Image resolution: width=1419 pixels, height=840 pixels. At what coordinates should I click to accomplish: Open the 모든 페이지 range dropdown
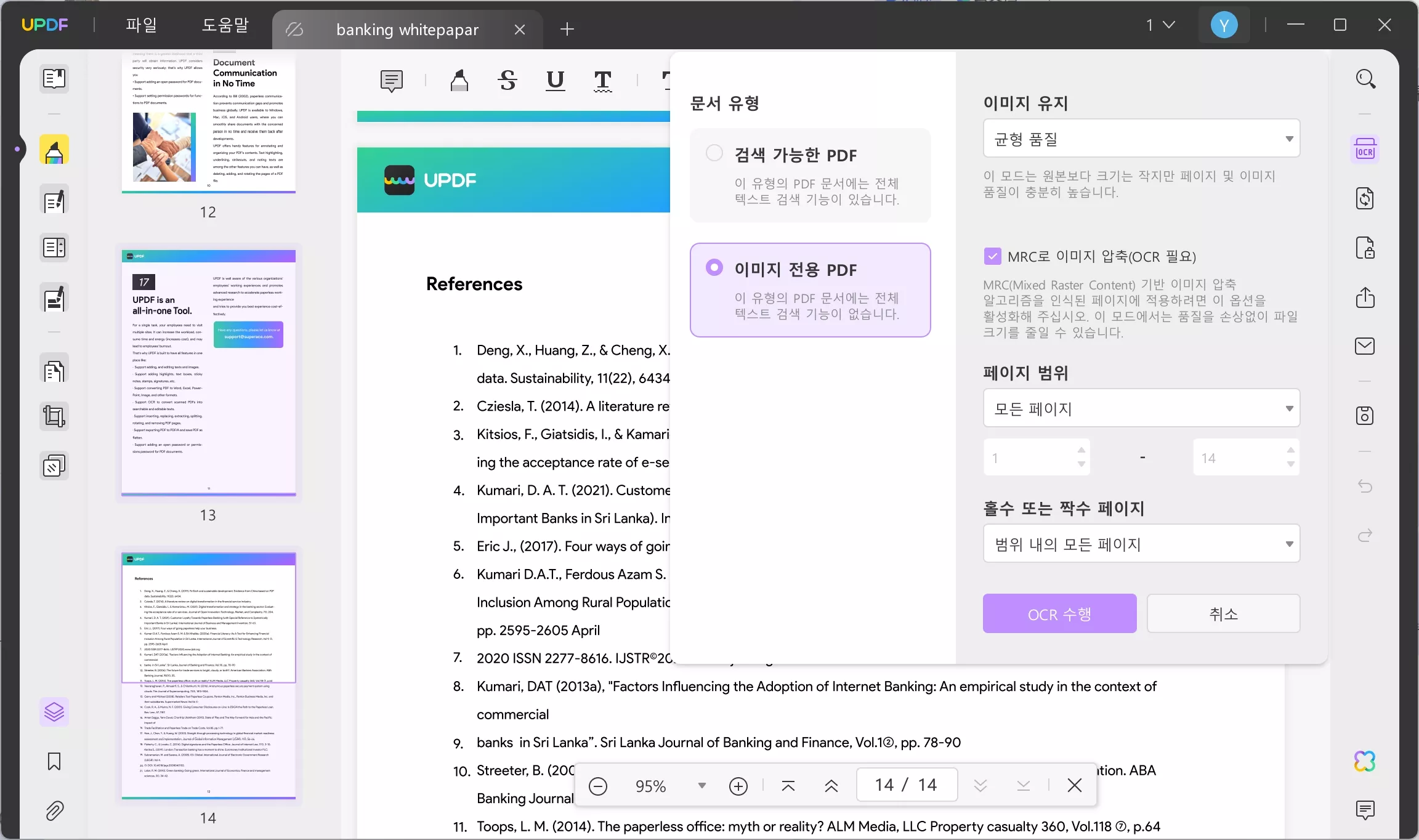pos(1141,408)
